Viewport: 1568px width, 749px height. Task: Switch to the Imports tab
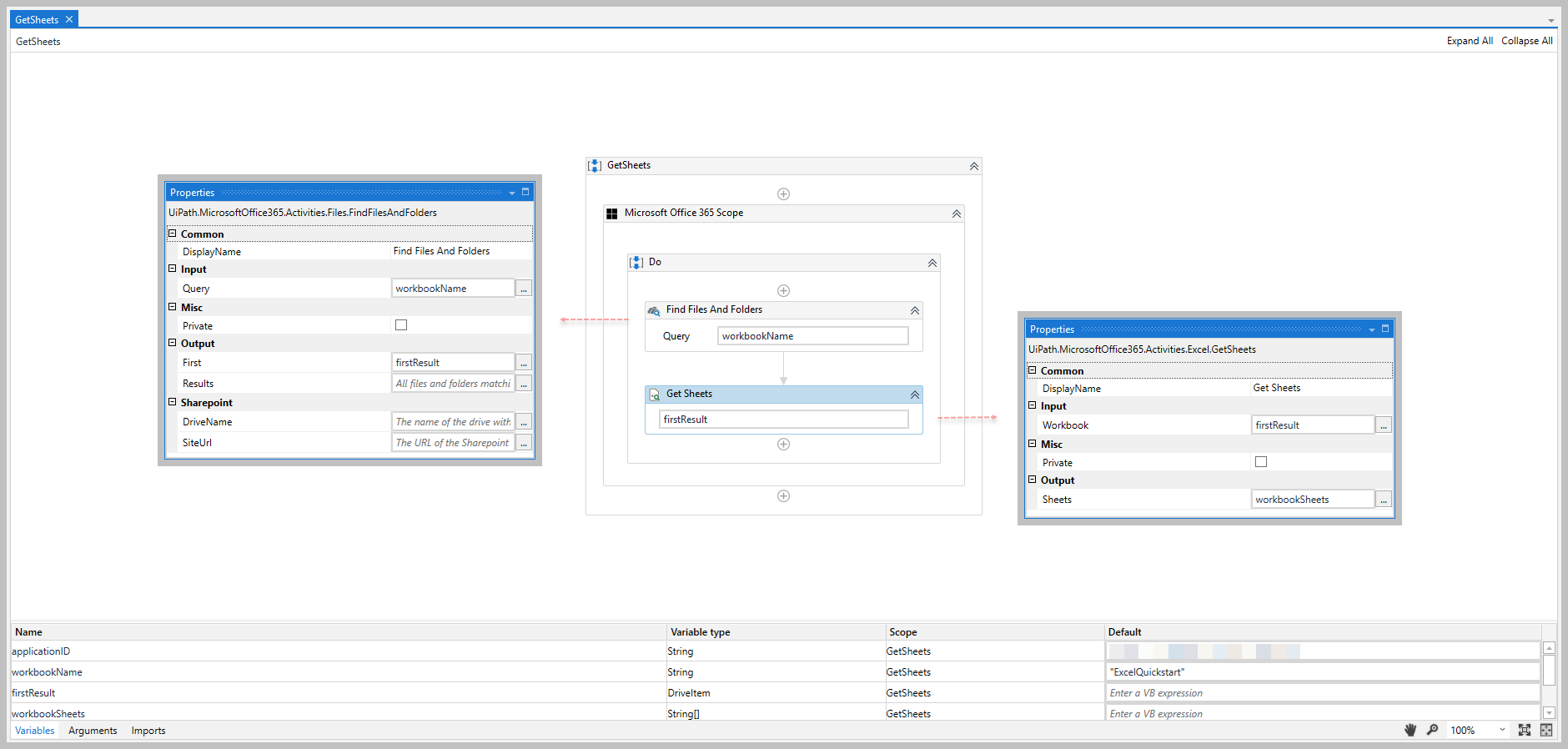pos(148,731)
